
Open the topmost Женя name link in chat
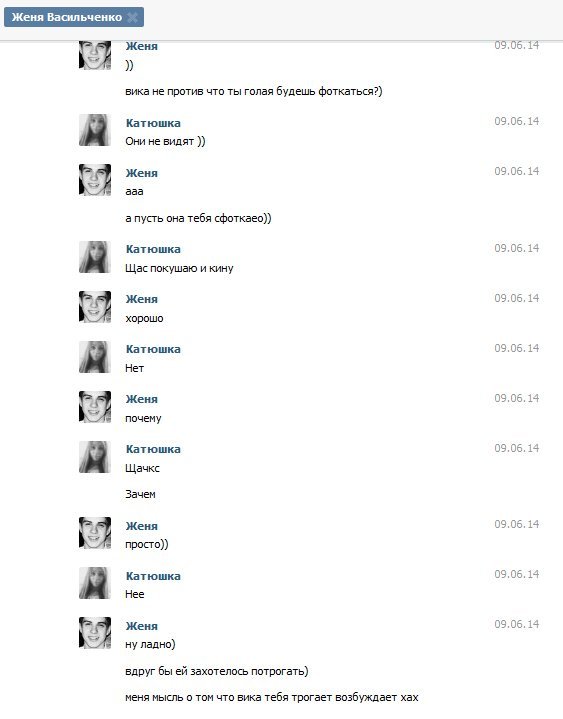pyautogui.click(x=142, y=46)
